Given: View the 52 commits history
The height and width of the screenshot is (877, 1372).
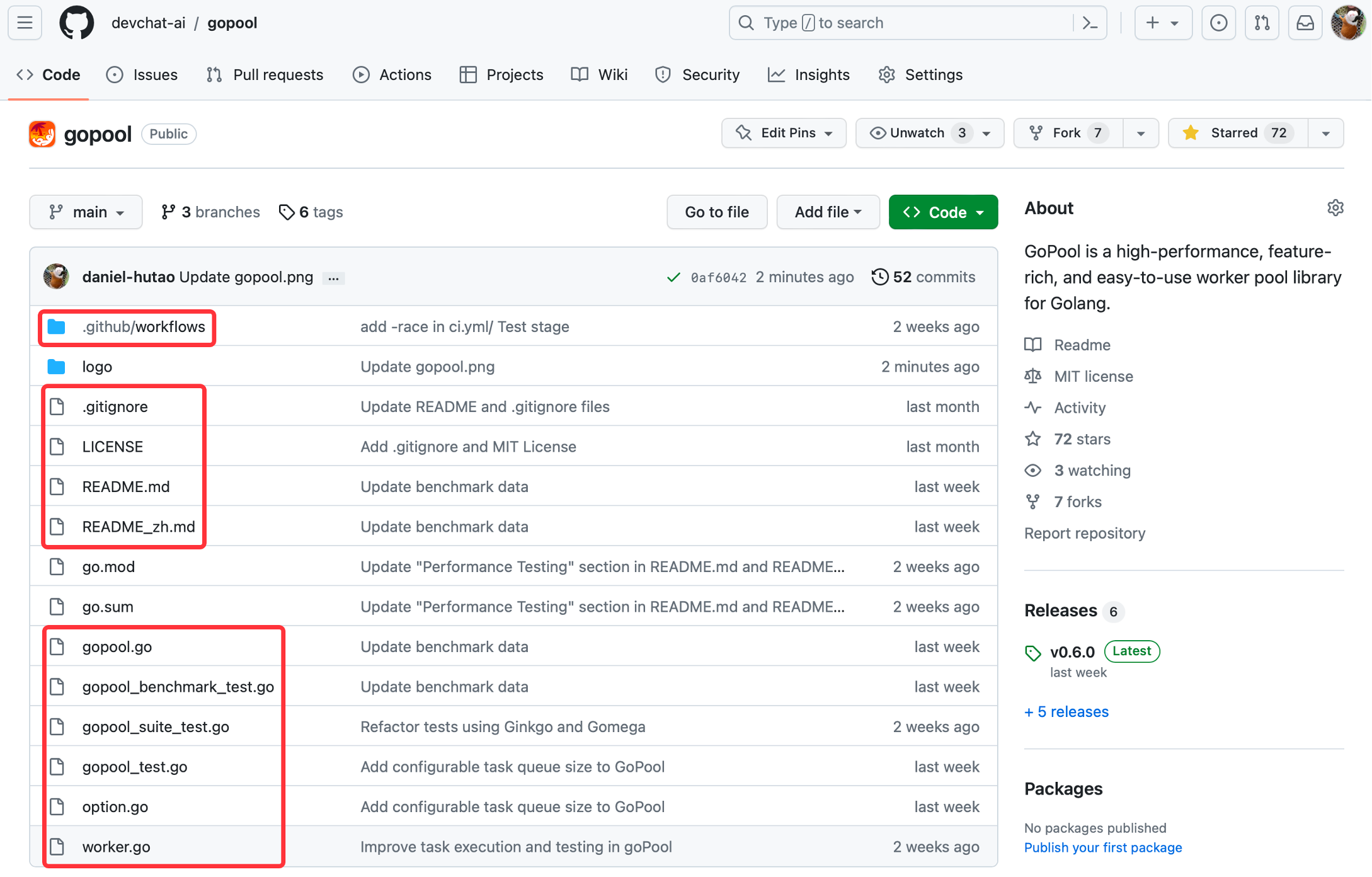Looking at the screenshot, I should click(x=923, y=277).
